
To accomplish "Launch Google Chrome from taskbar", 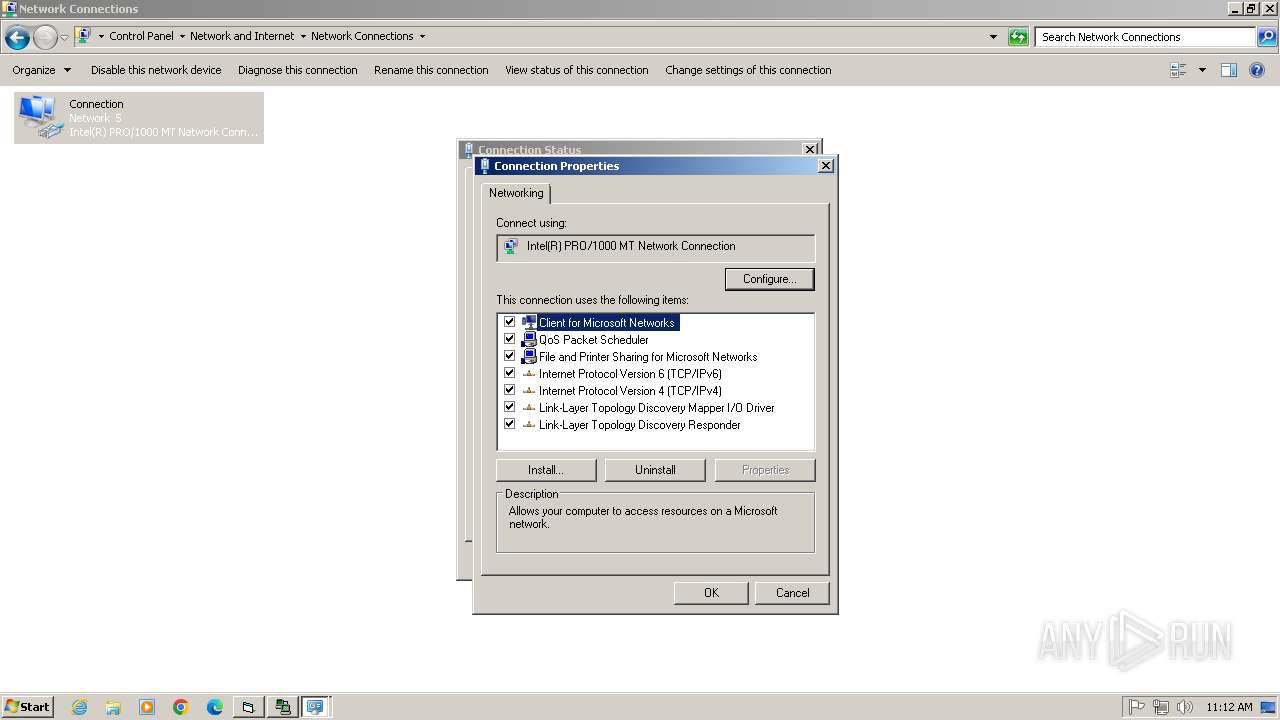I will (181, 707).
